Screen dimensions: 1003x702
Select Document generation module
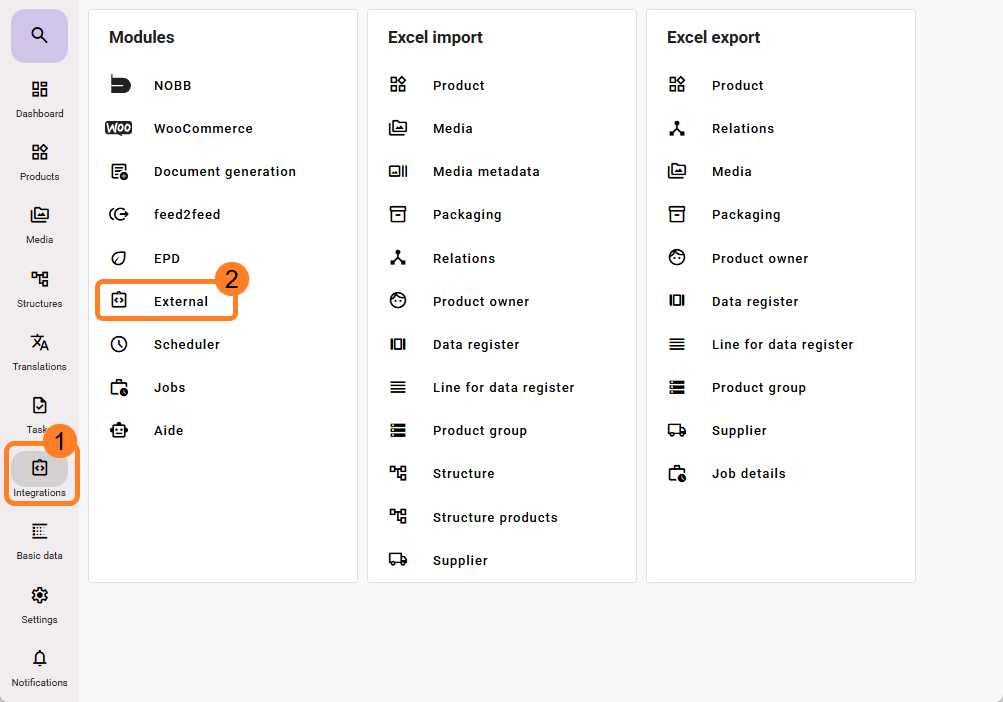pos(224,171)
